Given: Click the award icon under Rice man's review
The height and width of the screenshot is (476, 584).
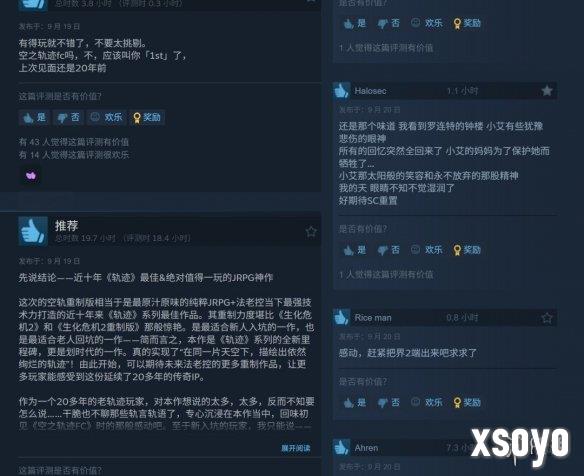Looking at the screenshot, I should pyautogui.click(x=457, y=403).
